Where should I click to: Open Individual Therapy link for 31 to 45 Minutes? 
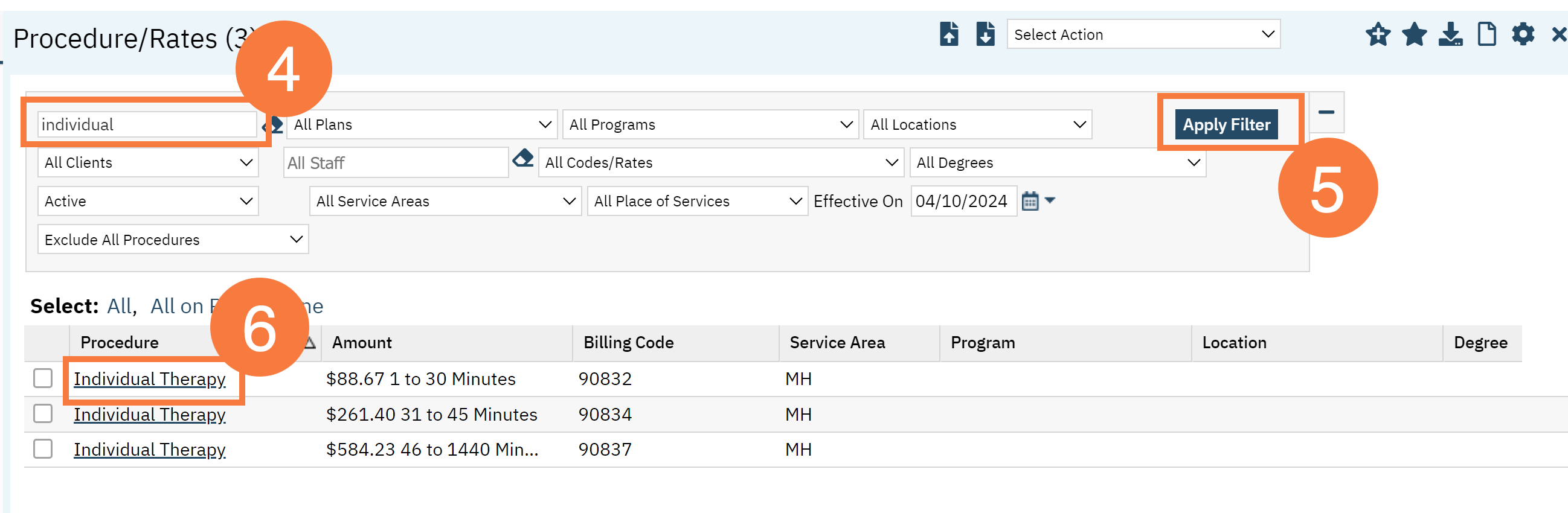click(x=150, y=415)
